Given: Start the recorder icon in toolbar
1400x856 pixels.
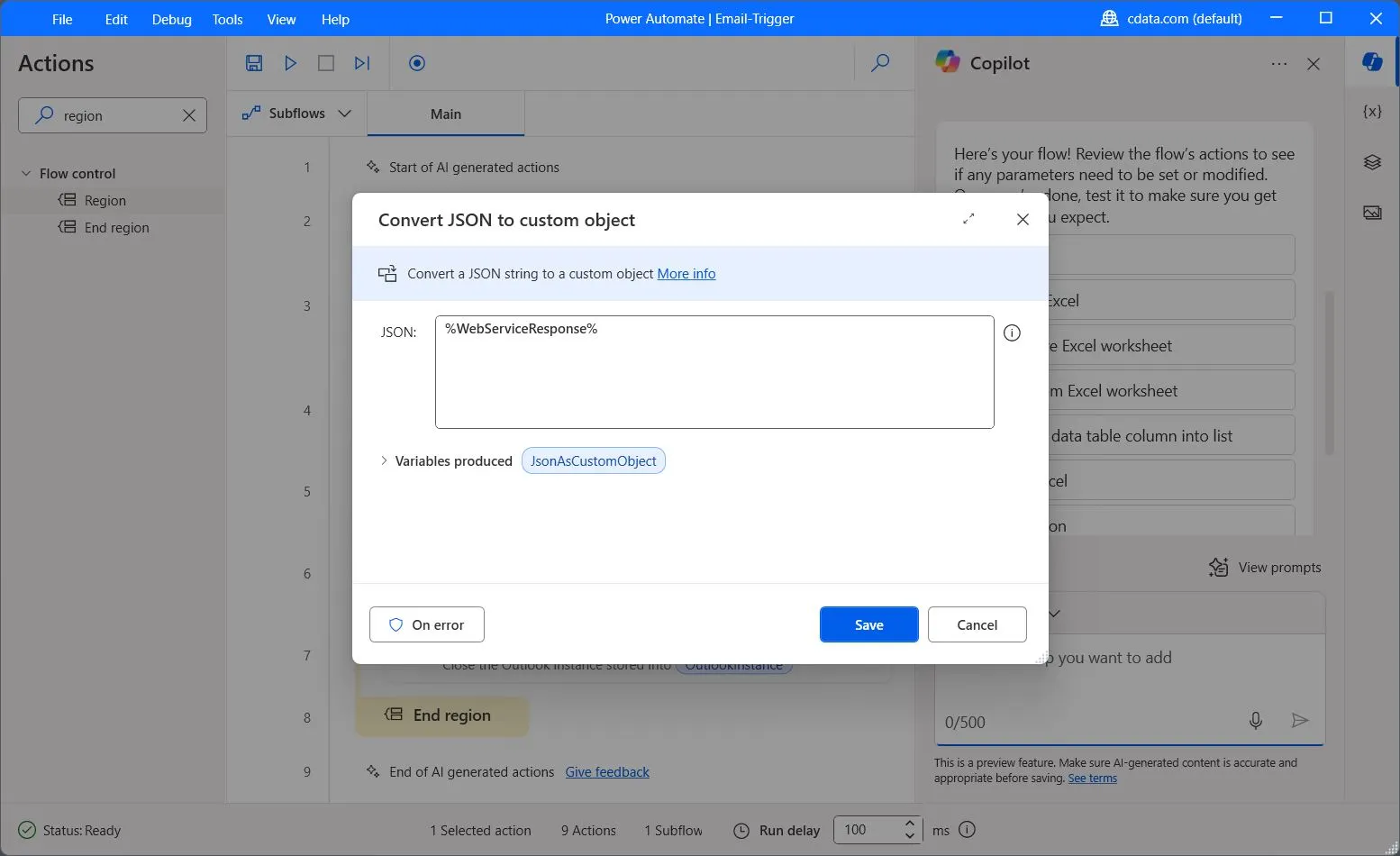Looking at the screenshot, I should (x=416, y=63).
